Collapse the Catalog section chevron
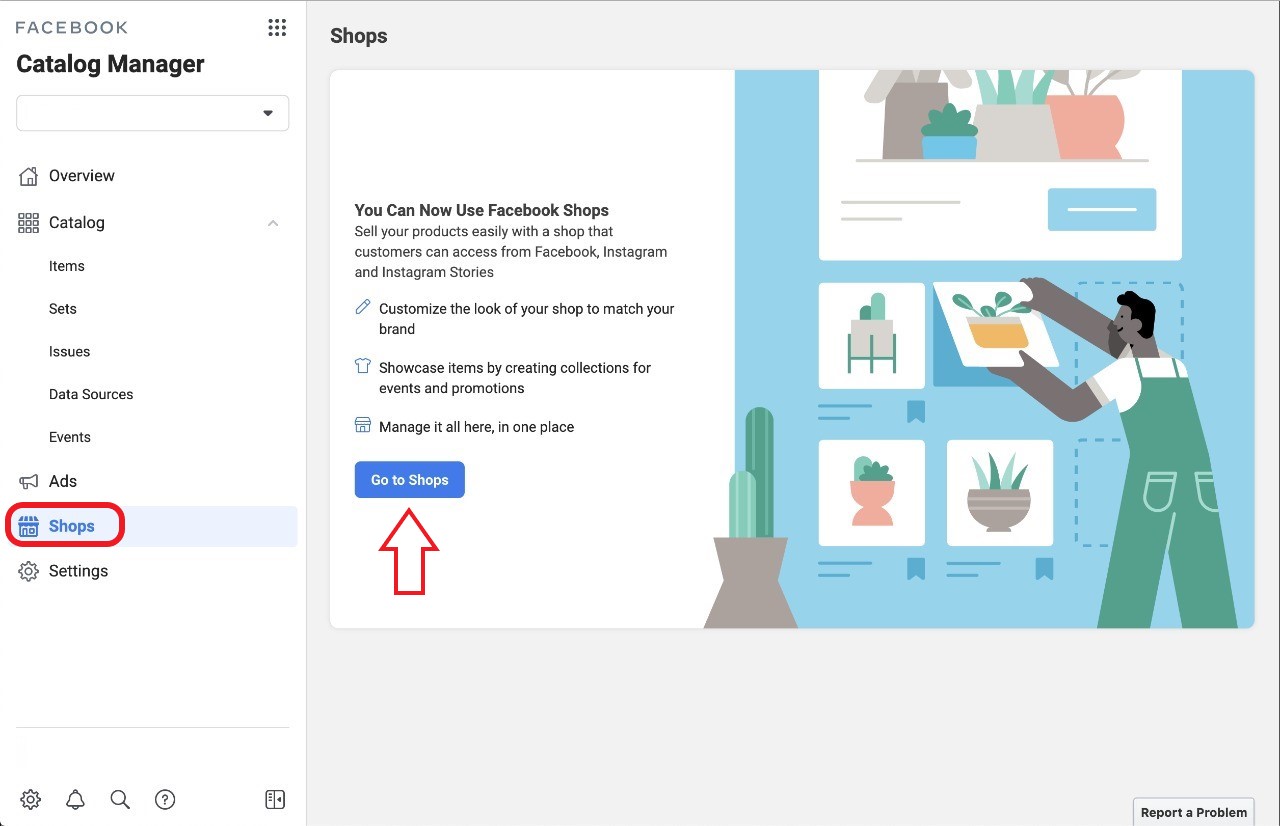The height and width of the screenshot is (826, 1280). tap(273, 223)
